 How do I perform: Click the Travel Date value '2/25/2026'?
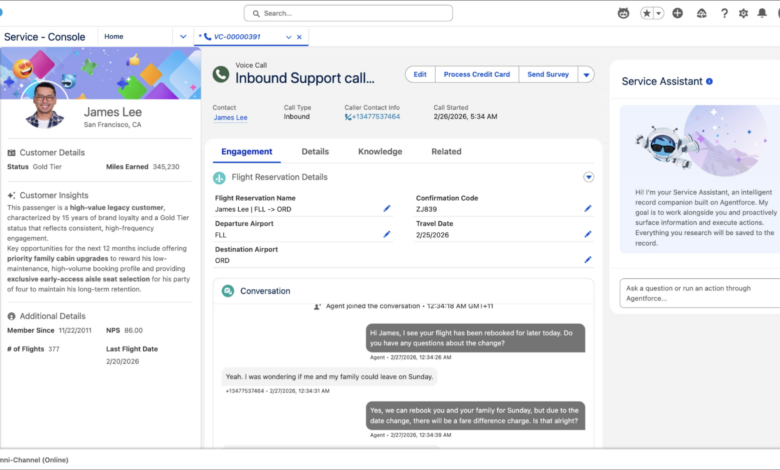pos(432,235)
